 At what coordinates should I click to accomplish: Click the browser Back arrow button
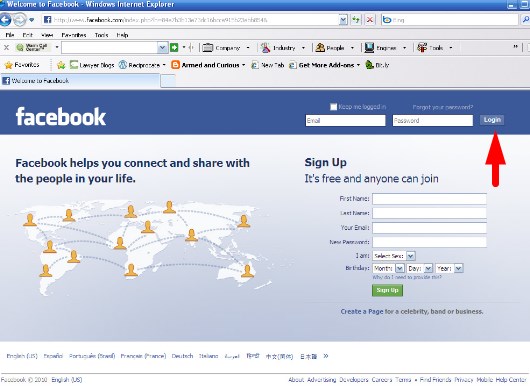[5, 20]
